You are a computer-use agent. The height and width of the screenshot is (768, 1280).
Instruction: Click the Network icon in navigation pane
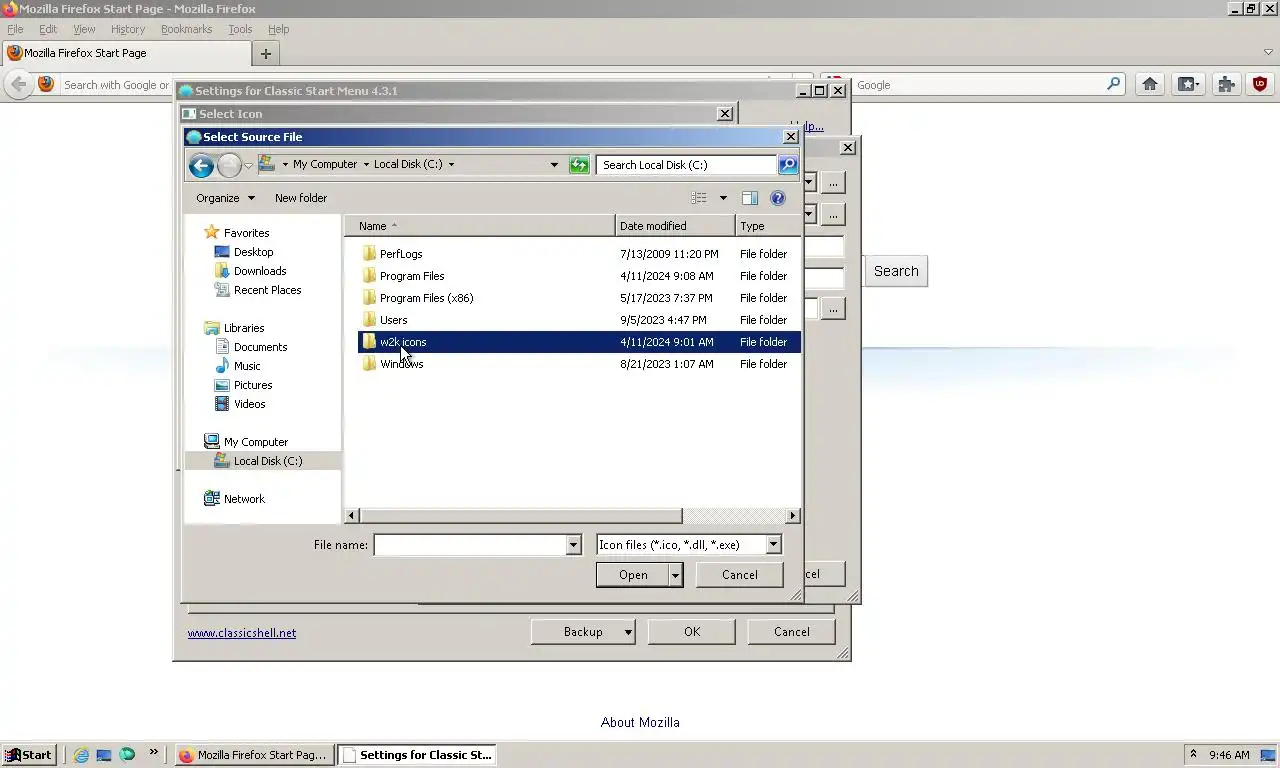coord(211,499)
